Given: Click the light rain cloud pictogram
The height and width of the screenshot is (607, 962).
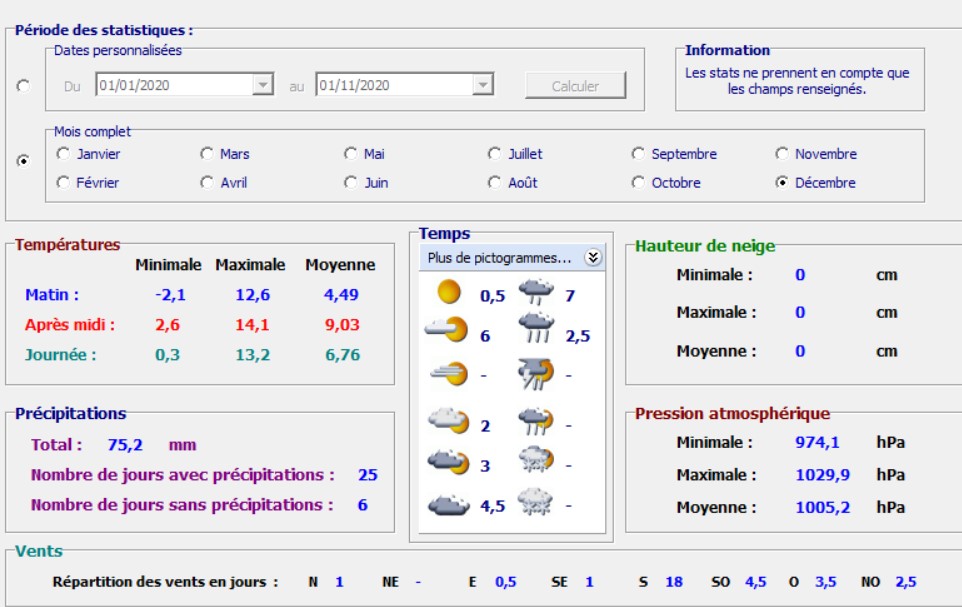Looking at the screenshot, I should click(535, 293).
